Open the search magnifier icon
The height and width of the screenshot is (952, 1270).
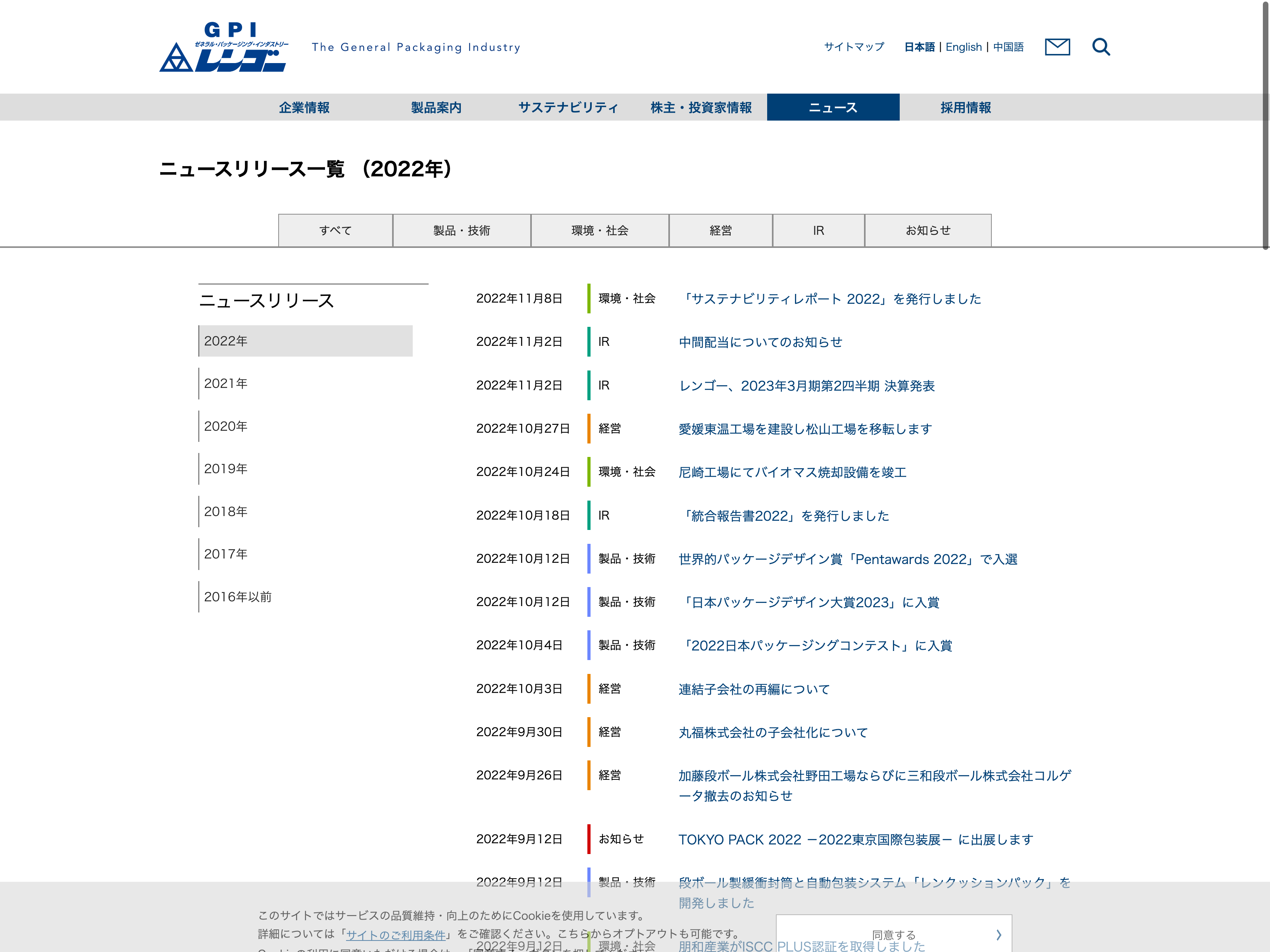click(x=1101, y=47)
